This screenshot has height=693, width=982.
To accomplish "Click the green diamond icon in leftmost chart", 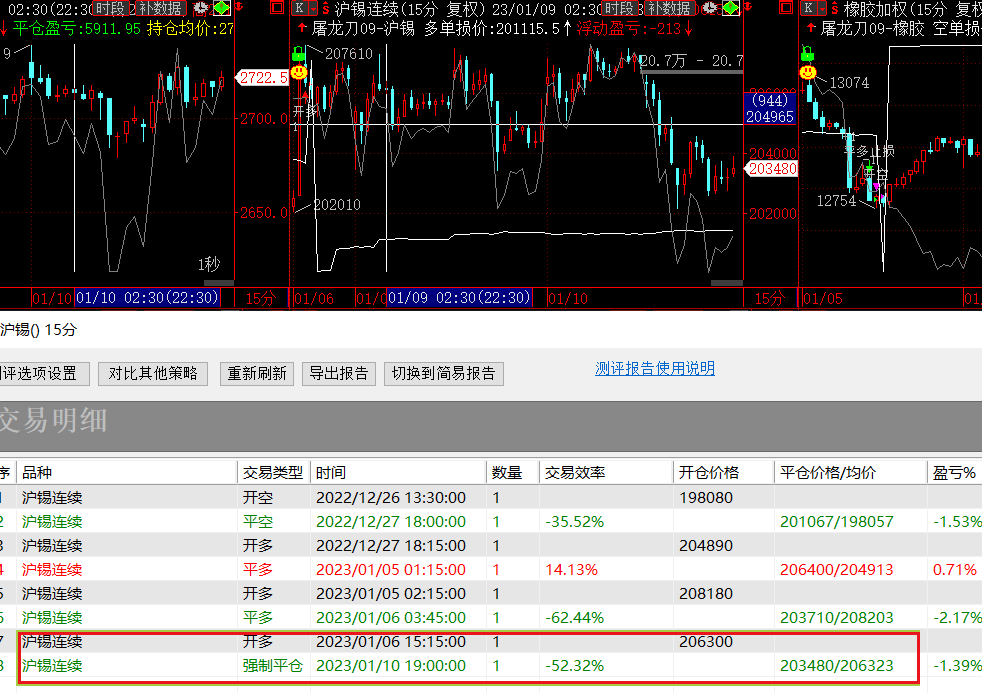I will pos(222,8).
